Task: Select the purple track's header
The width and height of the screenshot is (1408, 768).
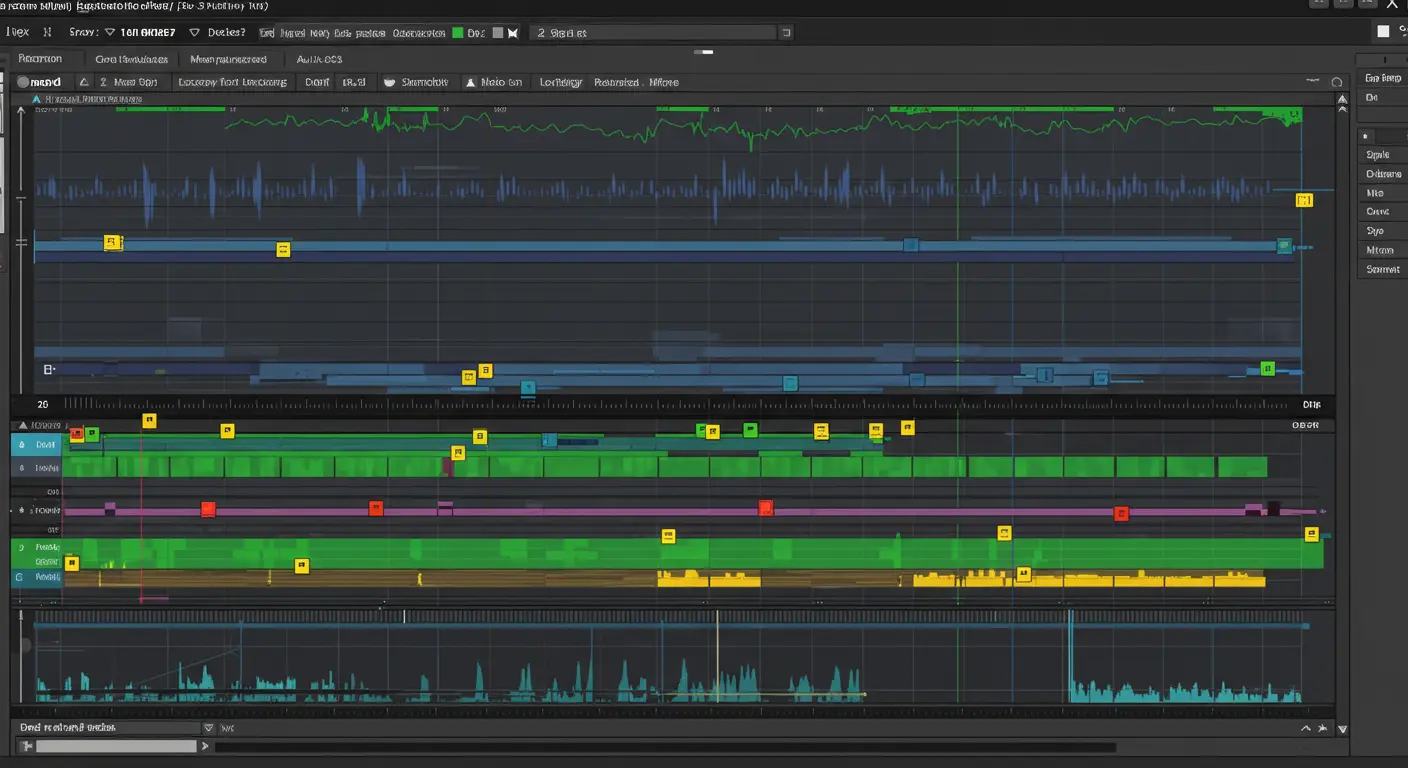Action: point(37,510)
